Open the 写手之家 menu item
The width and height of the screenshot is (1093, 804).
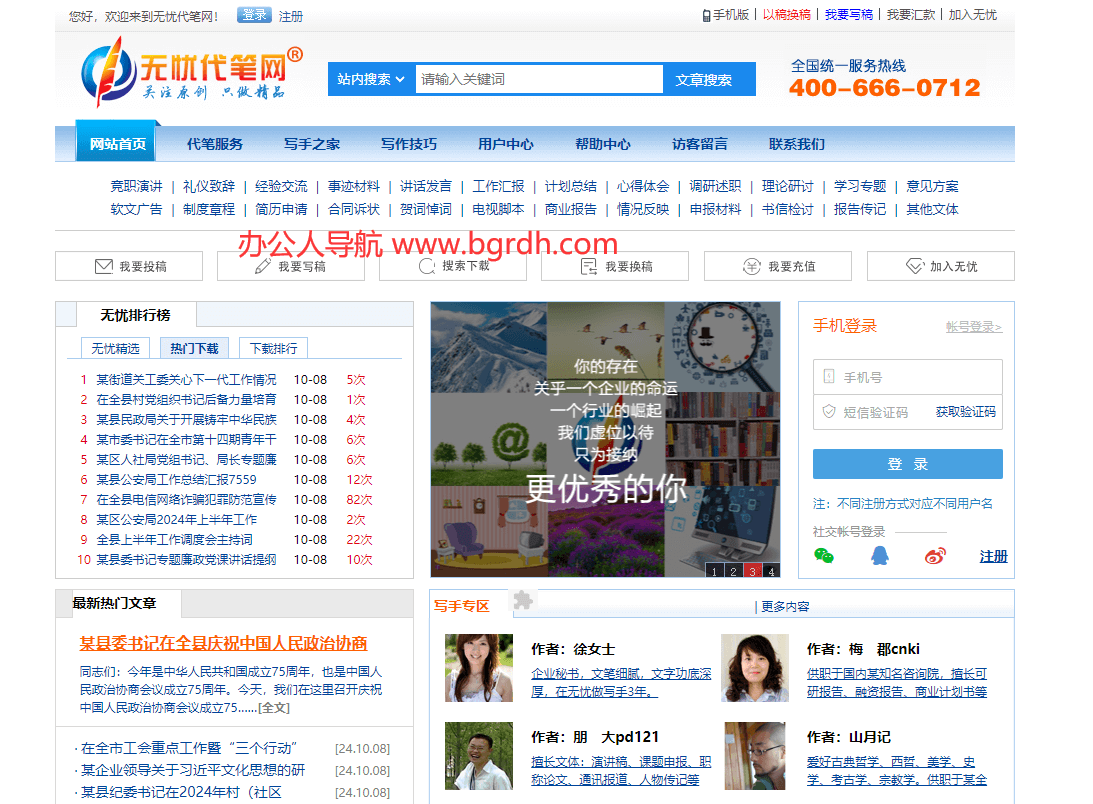[312, 144]
